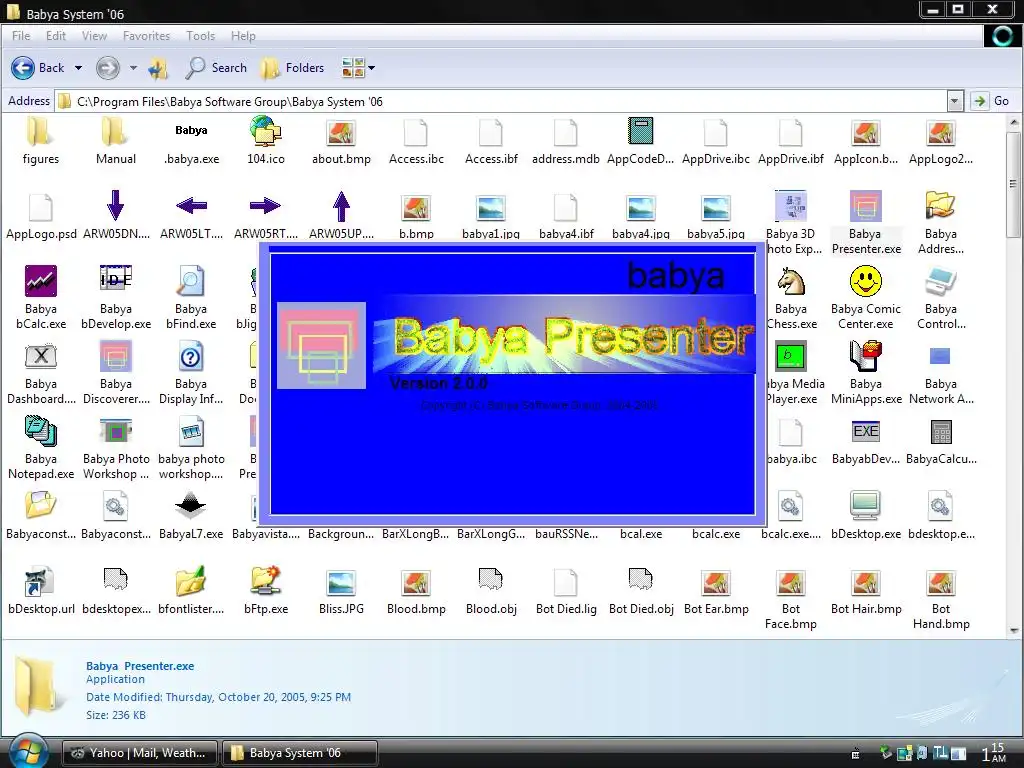The width and height of the screenshot is (1024, 768).
Task: Expand the Address bar dropdown
Action: [955, 101]
